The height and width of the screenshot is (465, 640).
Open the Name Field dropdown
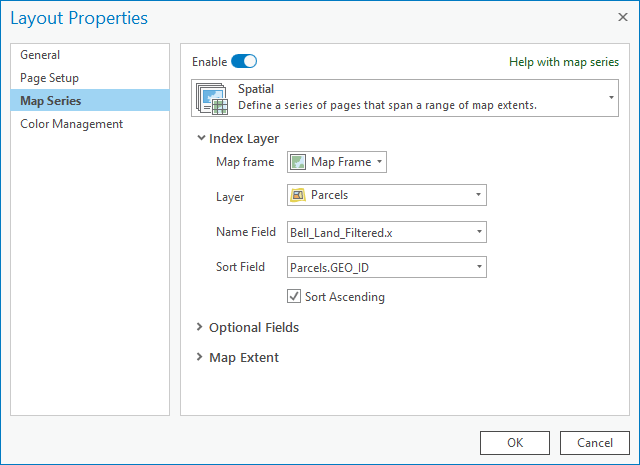click(x=387, y=232)
